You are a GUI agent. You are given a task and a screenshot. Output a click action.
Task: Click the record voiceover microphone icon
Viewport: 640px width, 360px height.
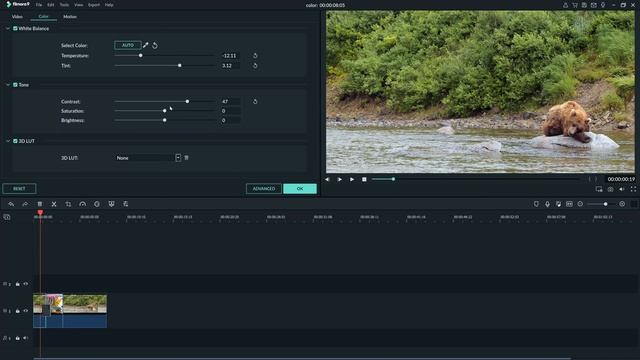coord(547,204)
